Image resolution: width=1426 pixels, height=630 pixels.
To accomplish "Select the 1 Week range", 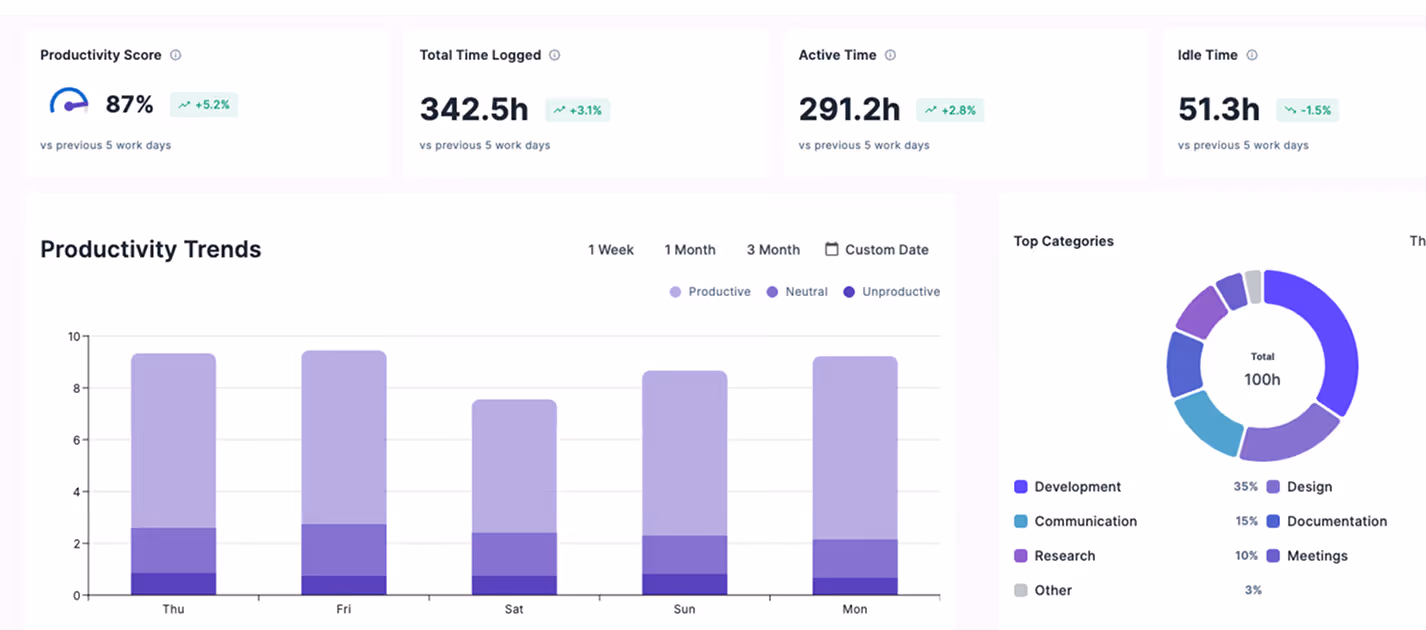I will click(610, 250).
